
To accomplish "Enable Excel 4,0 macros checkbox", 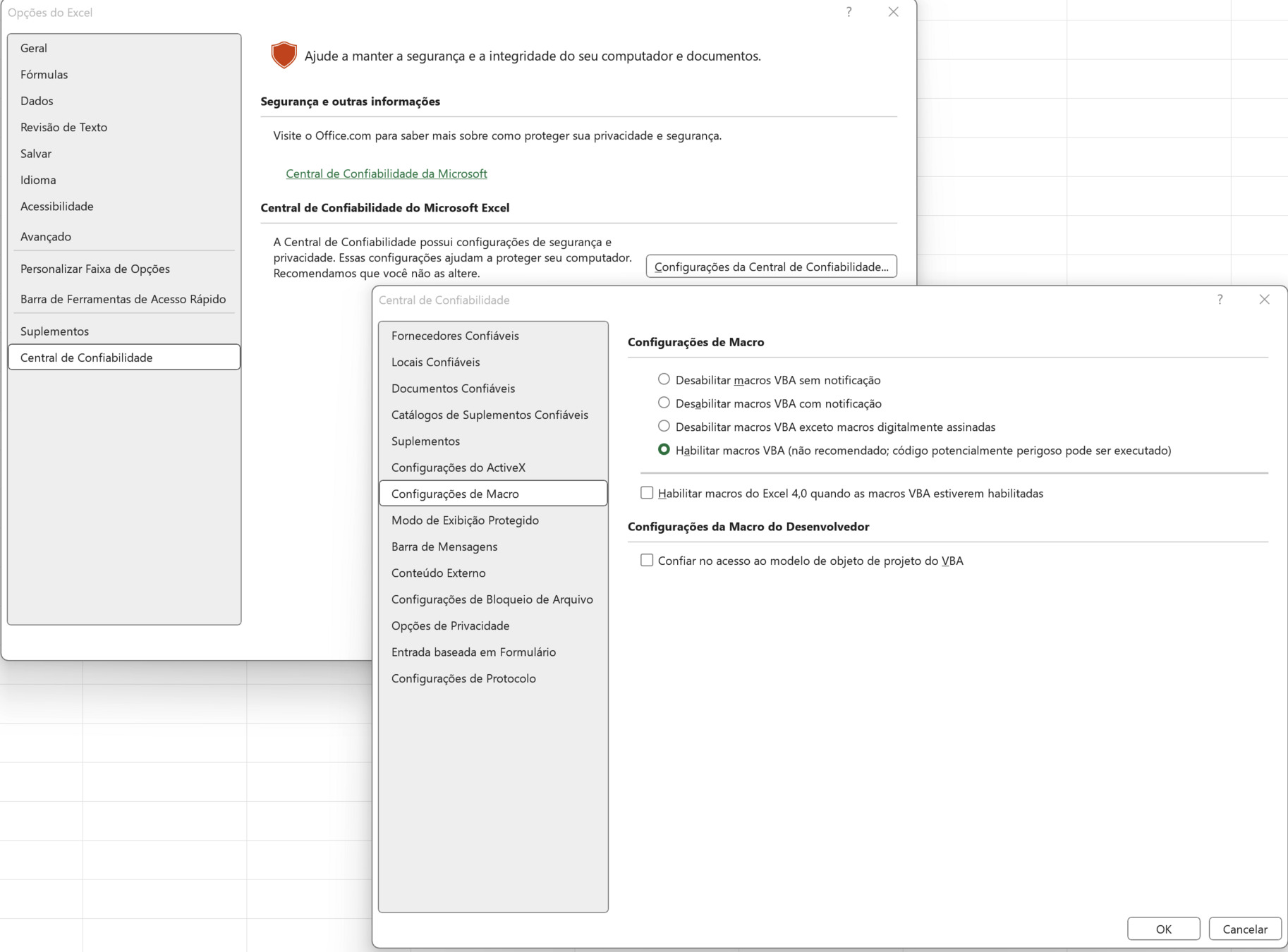I will click(x=647, y=493).
